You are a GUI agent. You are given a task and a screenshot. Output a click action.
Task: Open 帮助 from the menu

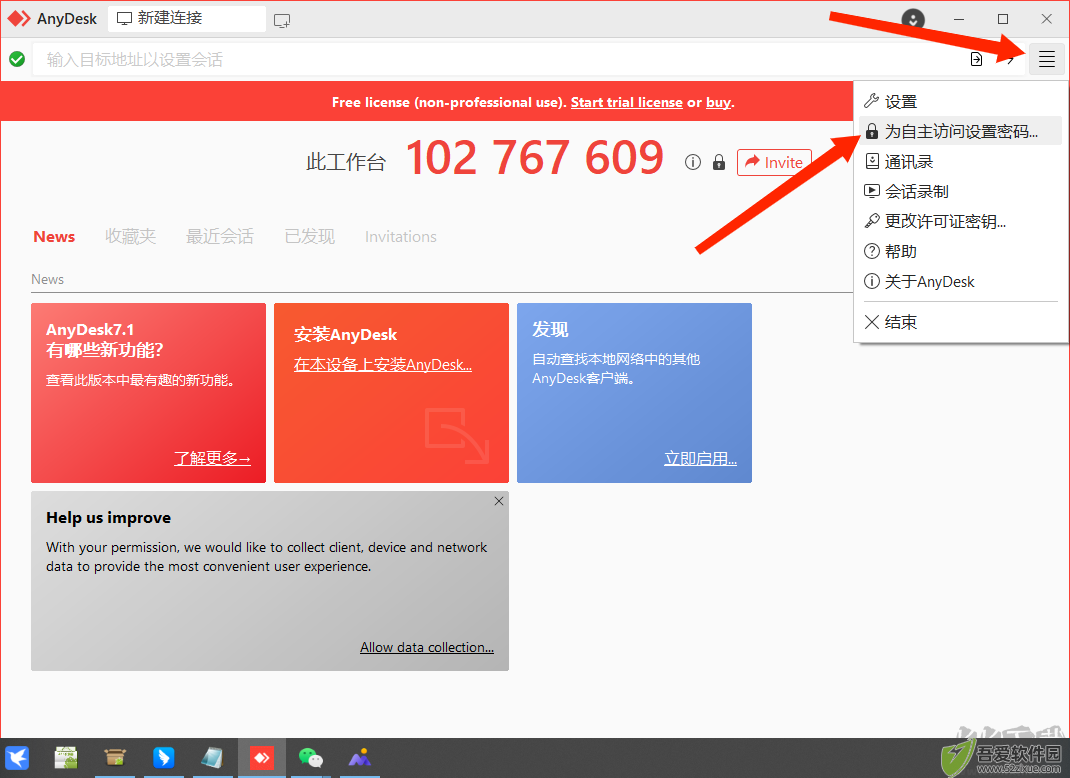[x=960, y=251]
